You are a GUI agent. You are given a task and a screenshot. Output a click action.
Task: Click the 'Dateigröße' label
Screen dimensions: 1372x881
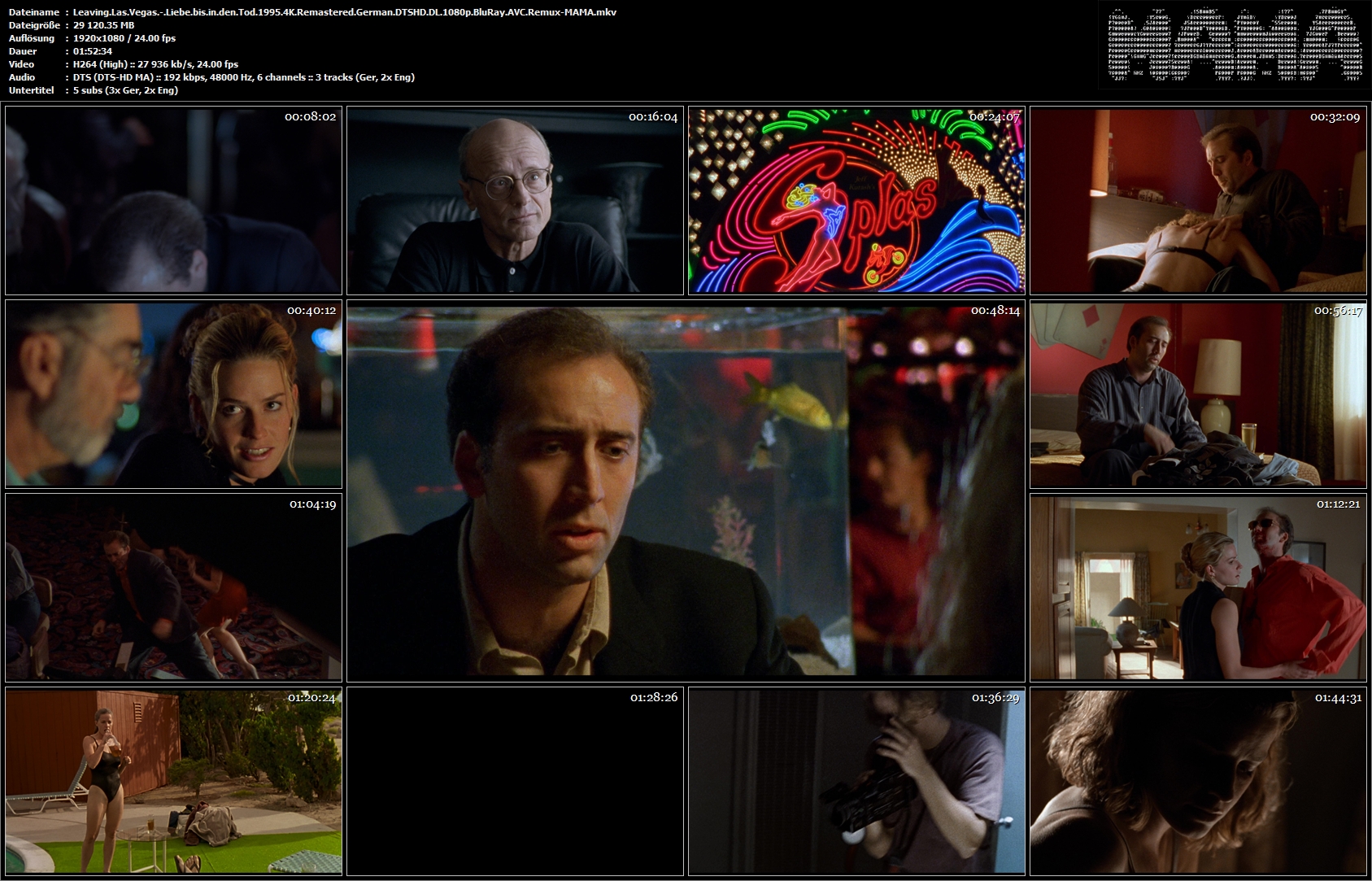[33, 25]
